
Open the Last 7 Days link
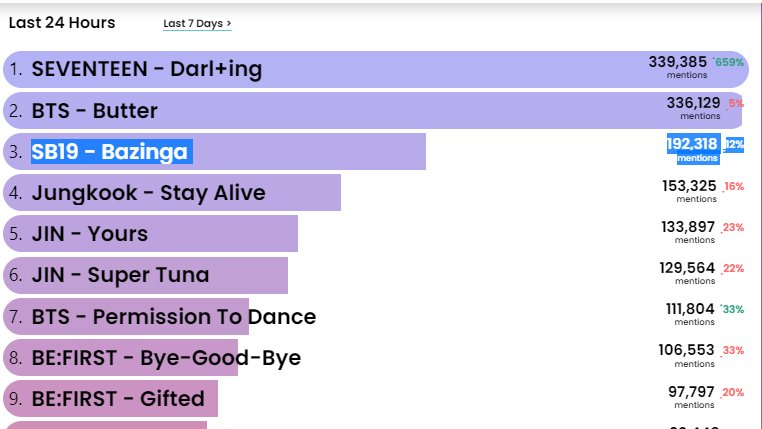[x=197, y=23]
